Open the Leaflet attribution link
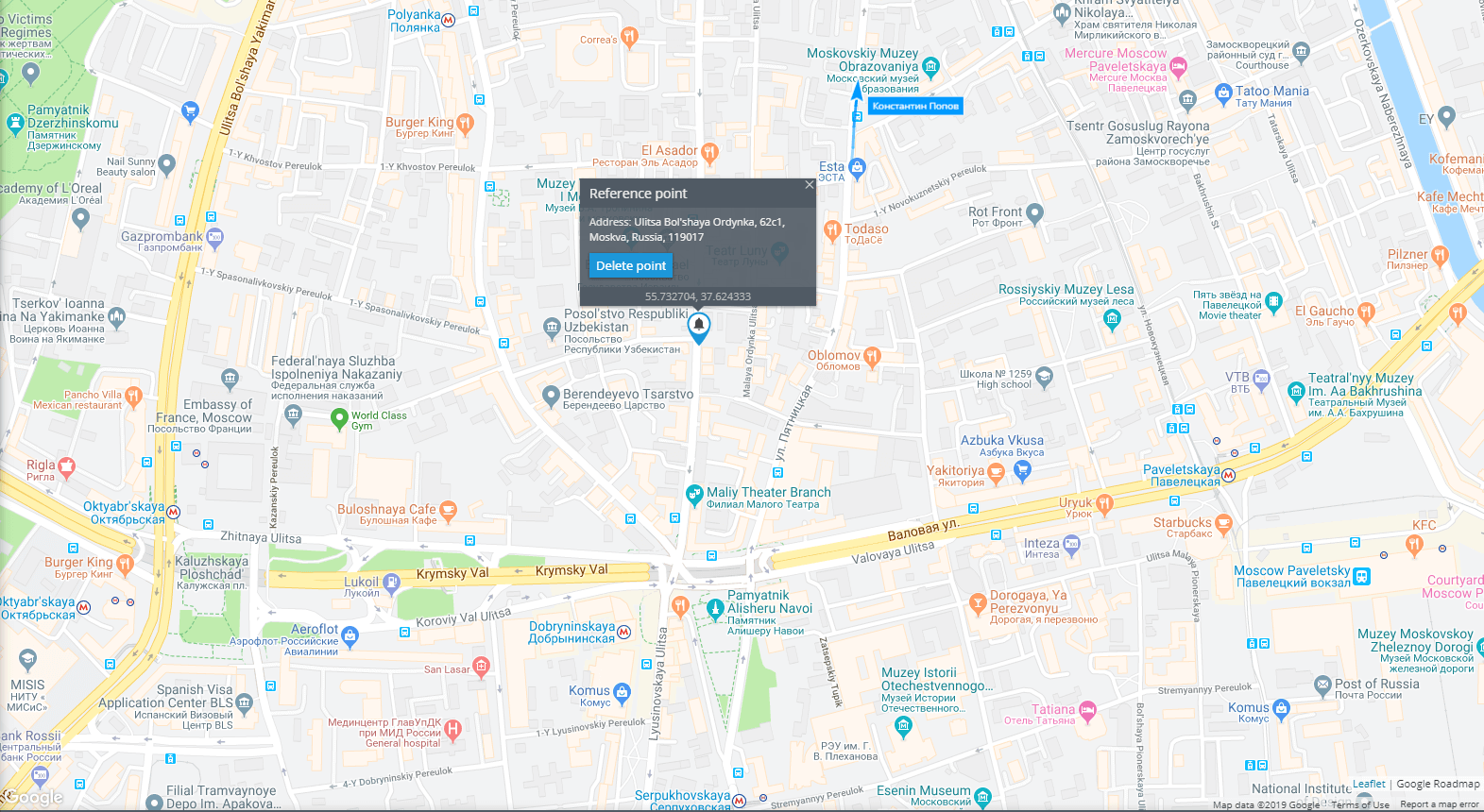Image resolution: width=1484 pixels, height=812 pixels. [x=1369, y=784]
